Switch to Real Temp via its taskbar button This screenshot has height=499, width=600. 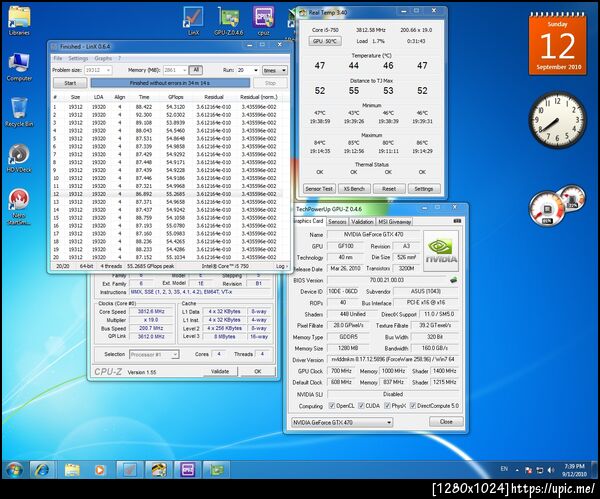(x=159, y=470)
